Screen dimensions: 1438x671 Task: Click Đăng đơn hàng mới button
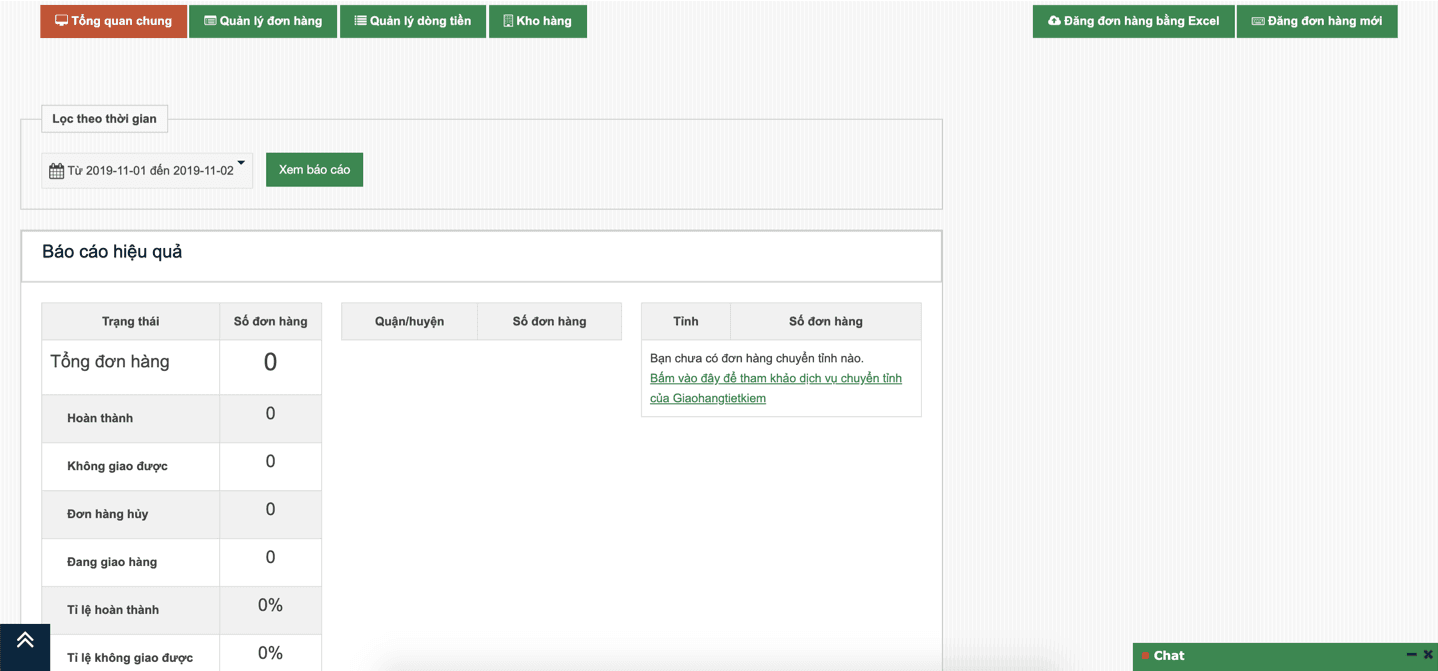tap(1317, 21)
